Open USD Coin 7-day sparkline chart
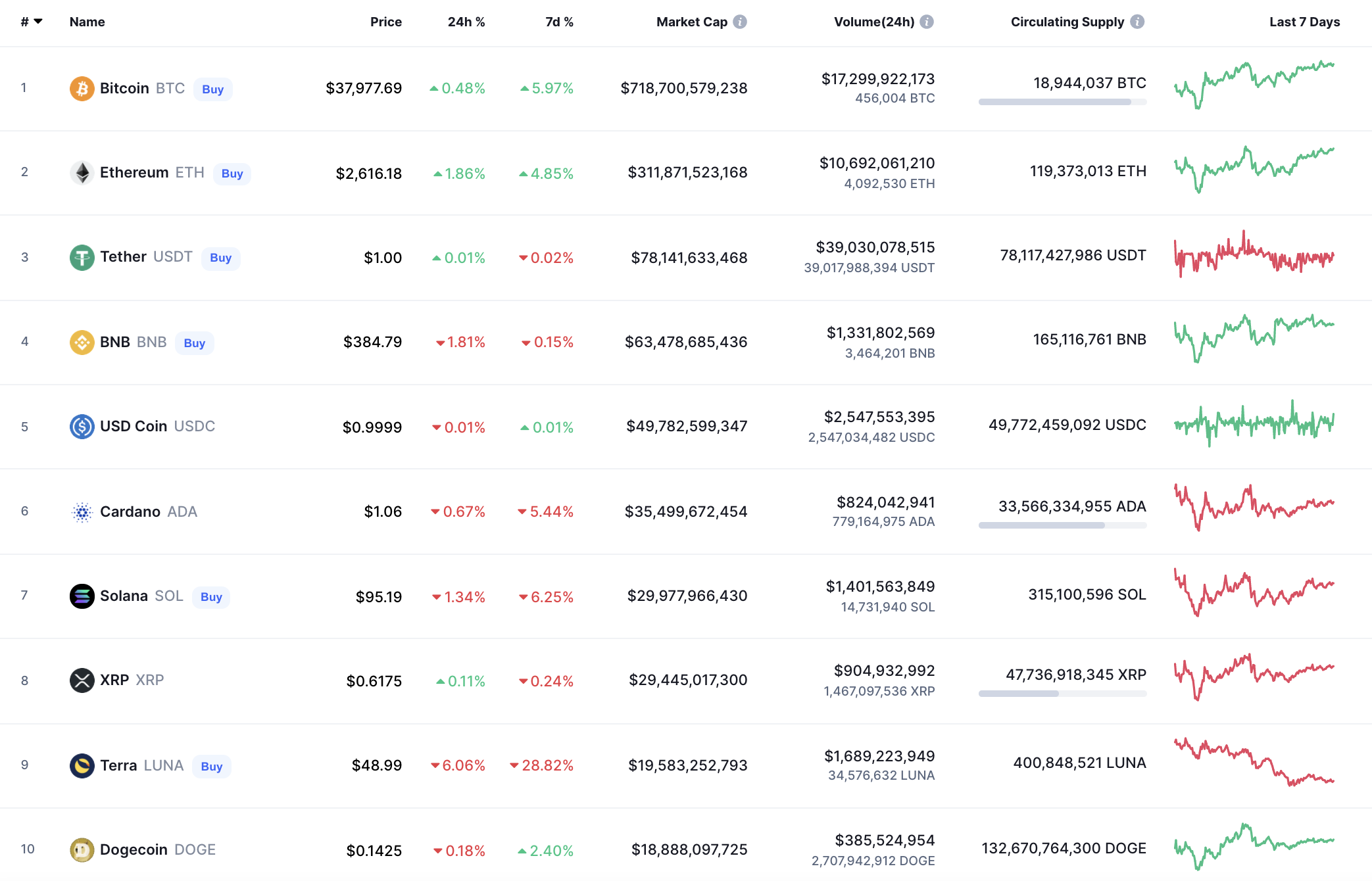This screenshot has width=1372, height=881. 1254,423
